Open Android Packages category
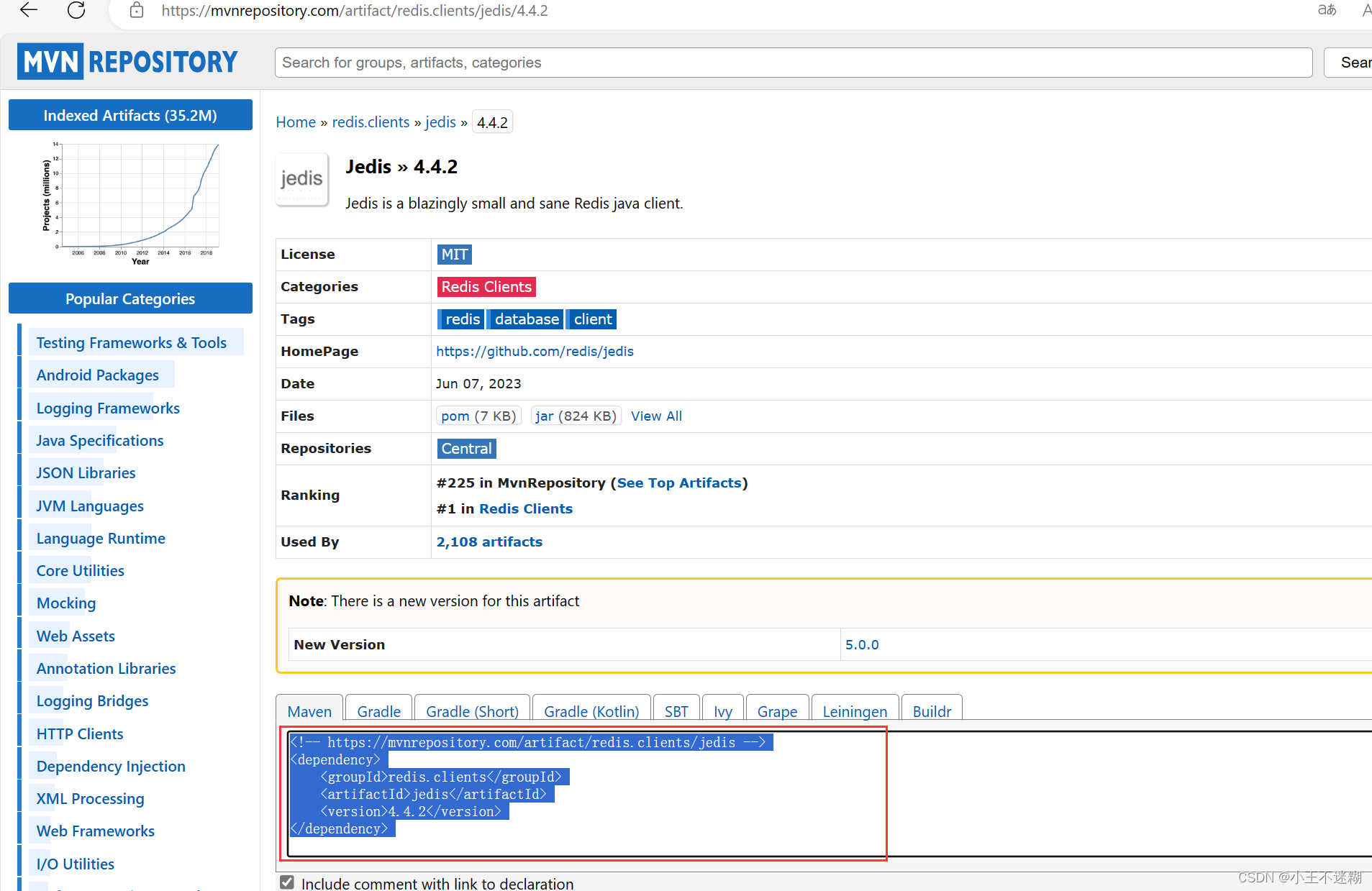 coord(98,375)
